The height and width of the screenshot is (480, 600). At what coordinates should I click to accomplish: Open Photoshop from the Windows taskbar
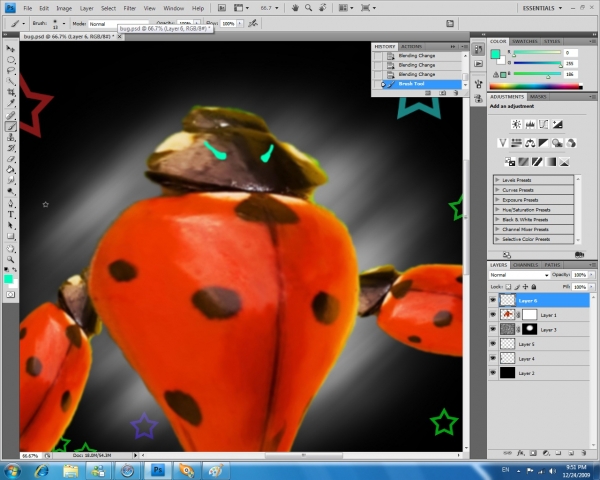point(157,470)
